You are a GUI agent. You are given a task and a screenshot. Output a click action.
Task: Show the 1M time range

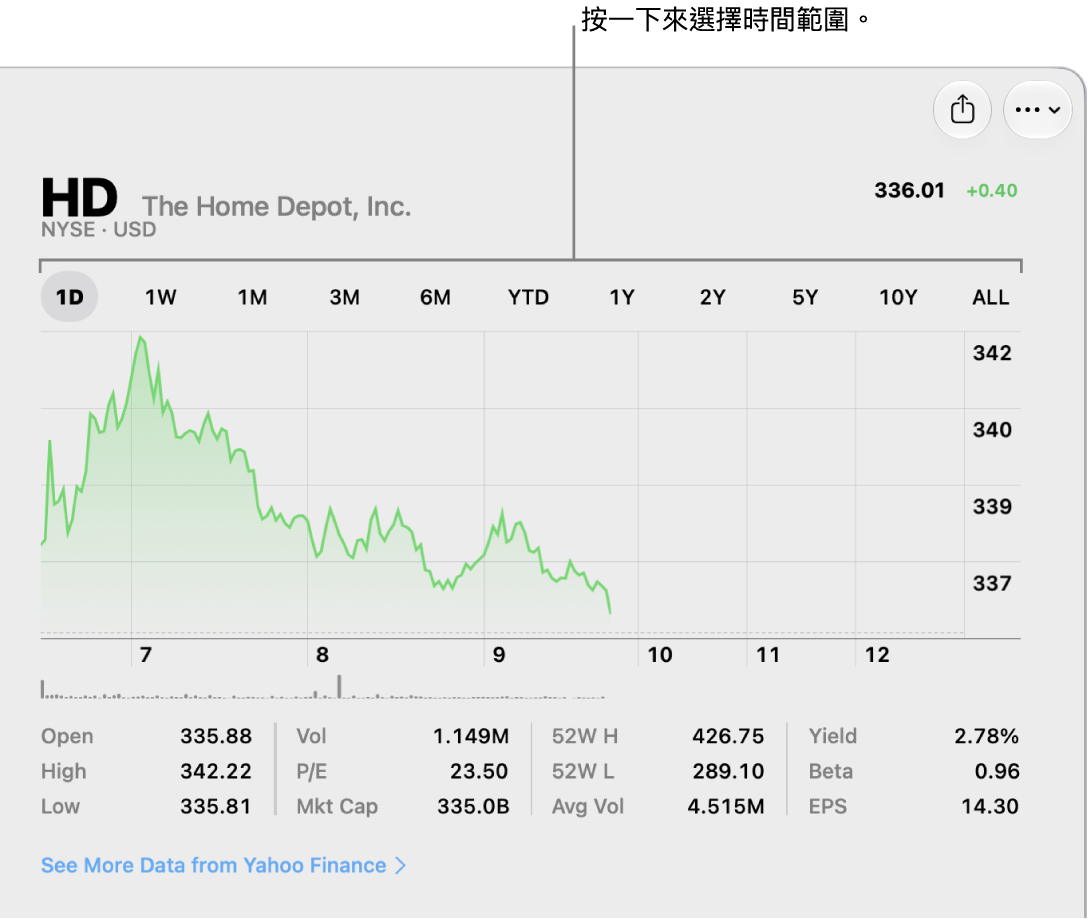[x=252, y=297]
